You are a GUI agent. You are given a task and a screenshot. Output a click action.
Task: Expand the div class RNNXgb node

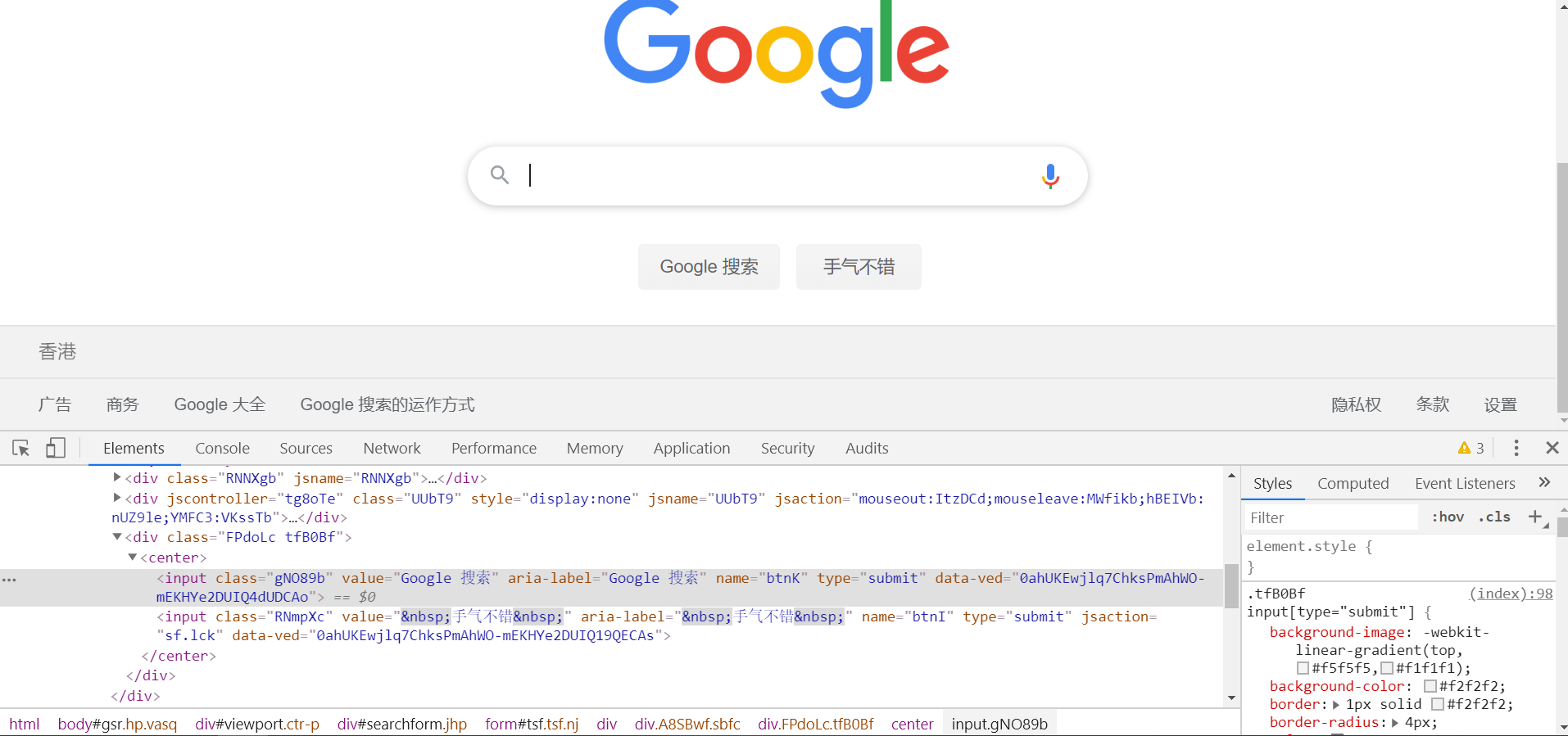click(x=117, y=477)
